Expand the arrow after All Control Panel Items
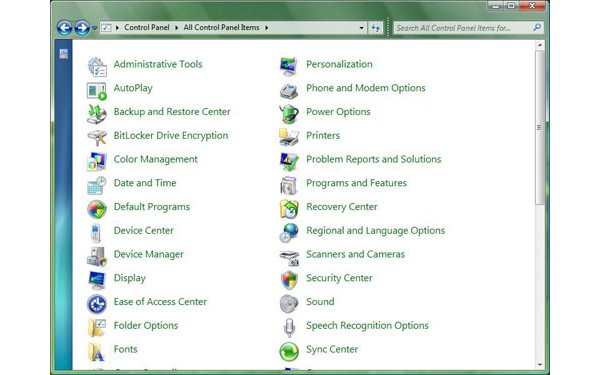Viewport: 600px width, 375px height. 266,28
